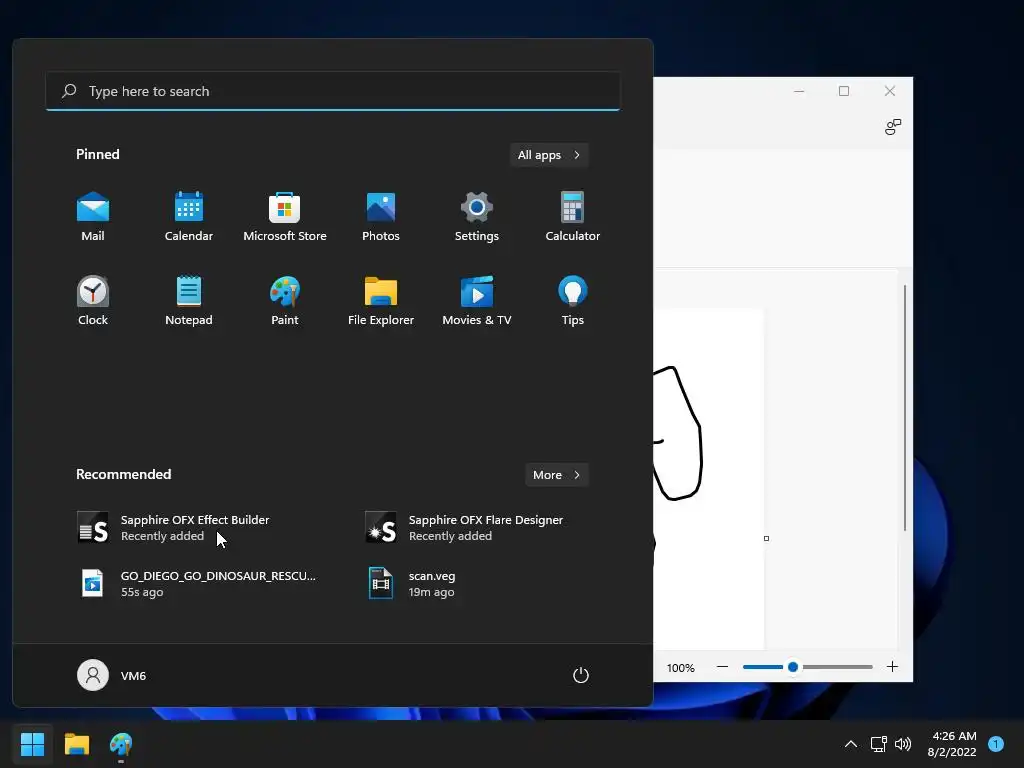Click the chevron in the More button

tap(577, 475)
